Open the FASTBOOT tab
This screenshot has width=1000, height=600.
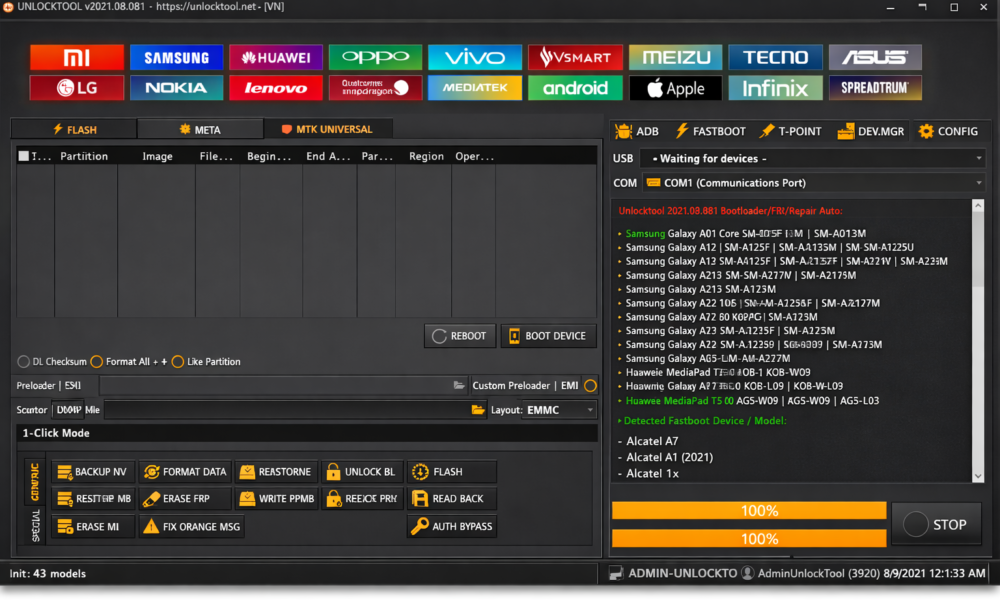coord(710,131)
